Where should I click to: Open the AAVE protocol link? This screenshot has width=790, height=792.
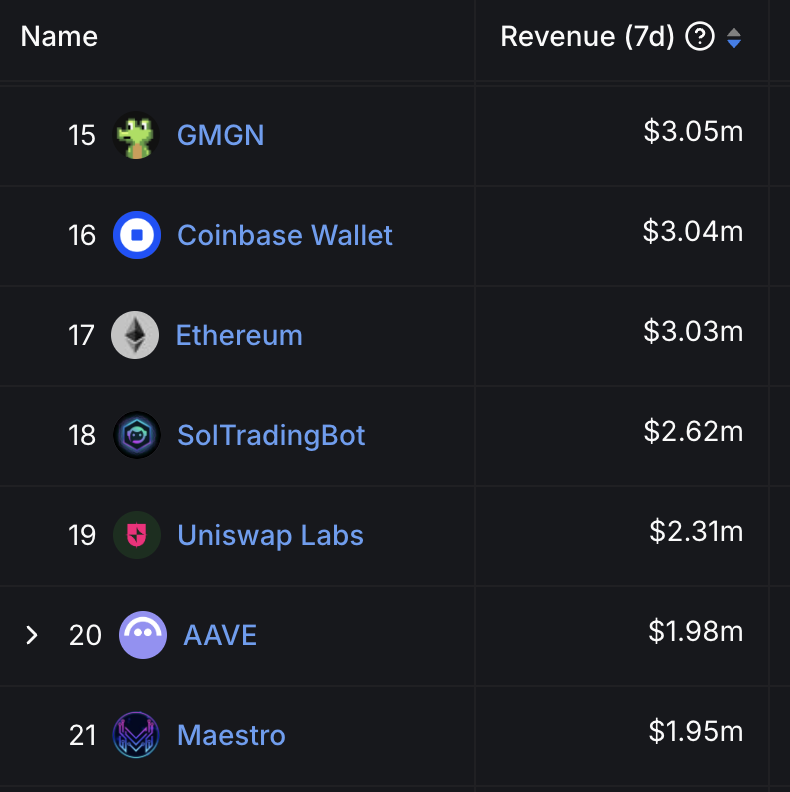tap(220, 635)
